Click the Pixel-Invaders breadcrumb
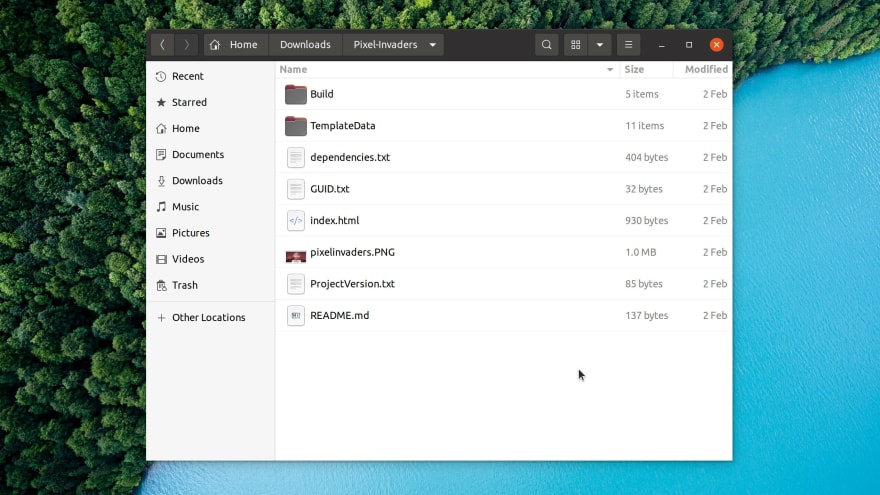The image size is (880, 495). tap(385, 45)
